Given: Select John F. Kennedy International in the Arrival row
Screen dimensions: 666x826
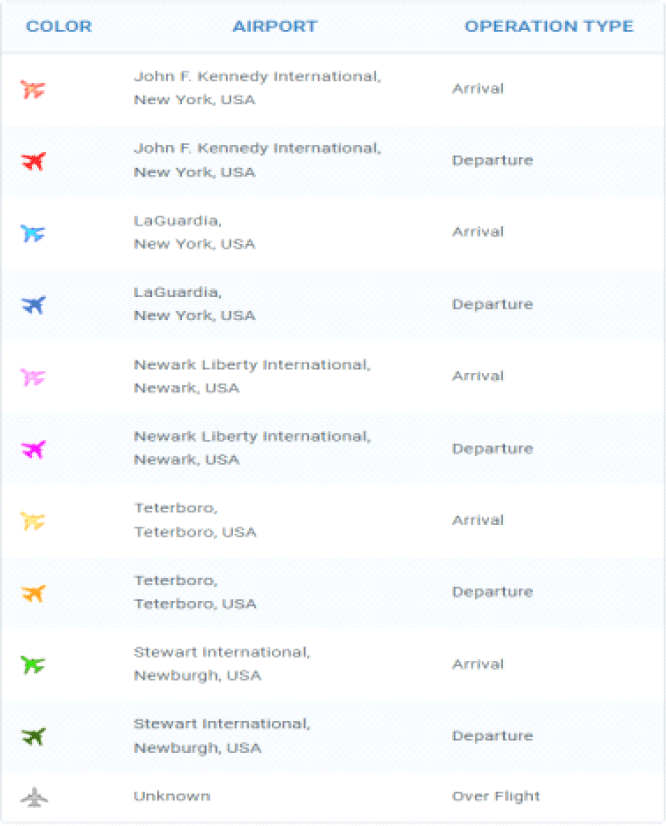Looking at the screenshot, I should [x=258, y=77].
